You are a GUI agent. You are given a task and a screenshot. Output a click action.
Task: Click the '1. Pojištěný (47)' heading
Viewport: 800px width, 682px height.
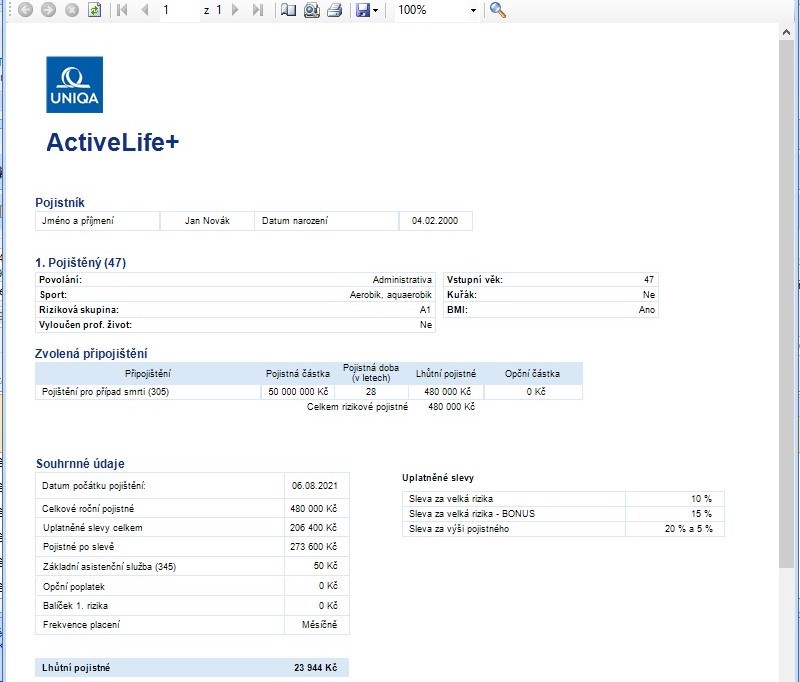click(x=81, y=263)
